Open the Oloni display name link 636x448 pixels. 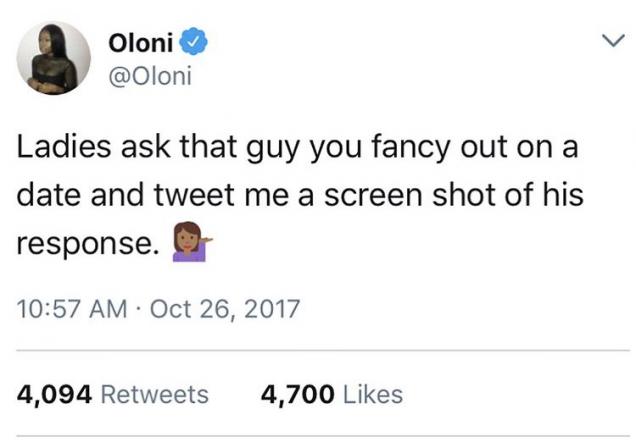[140, 42]
